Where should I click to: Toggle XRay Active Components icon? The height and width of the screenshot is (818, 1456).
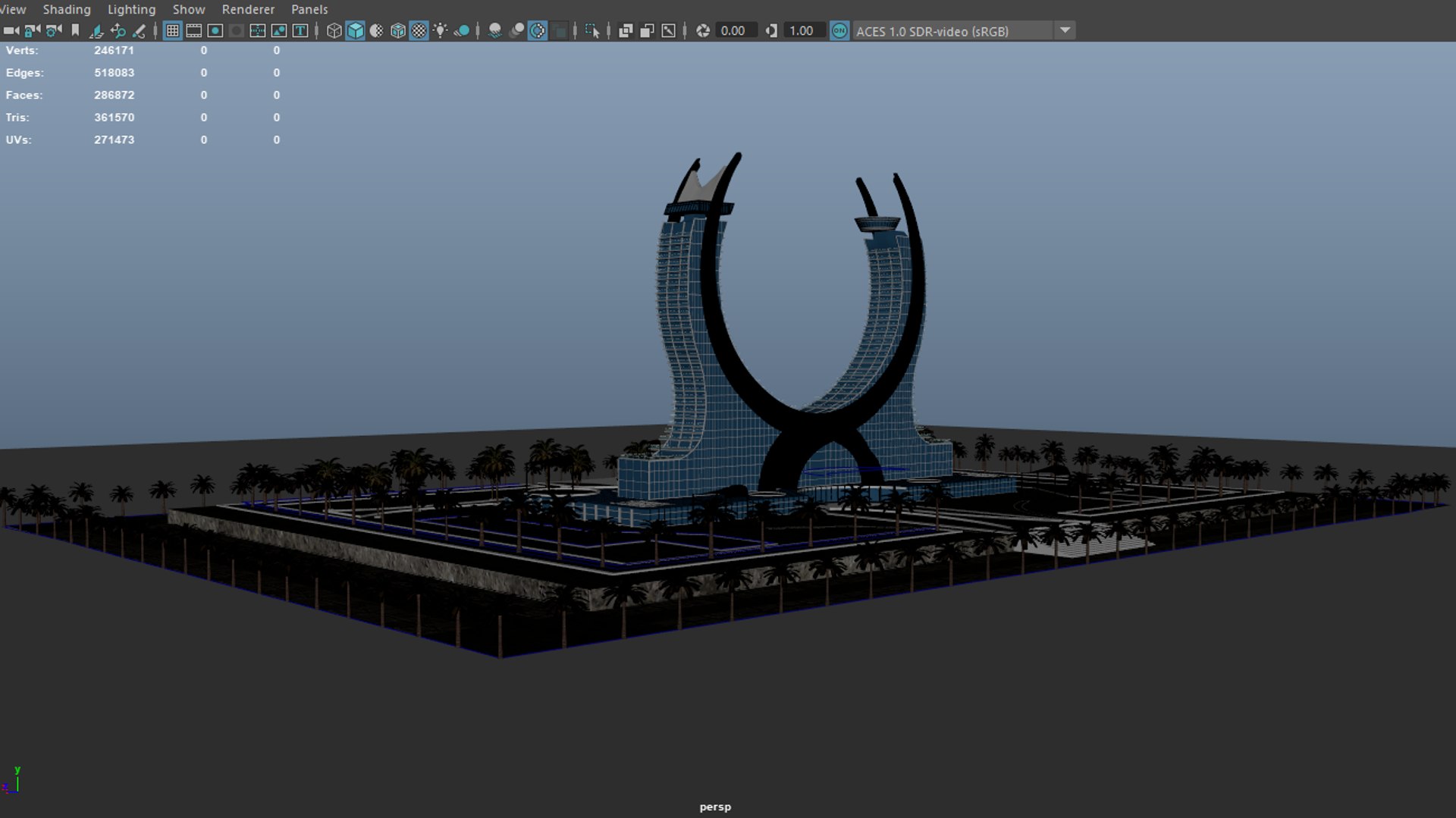[x=647, y=31]
